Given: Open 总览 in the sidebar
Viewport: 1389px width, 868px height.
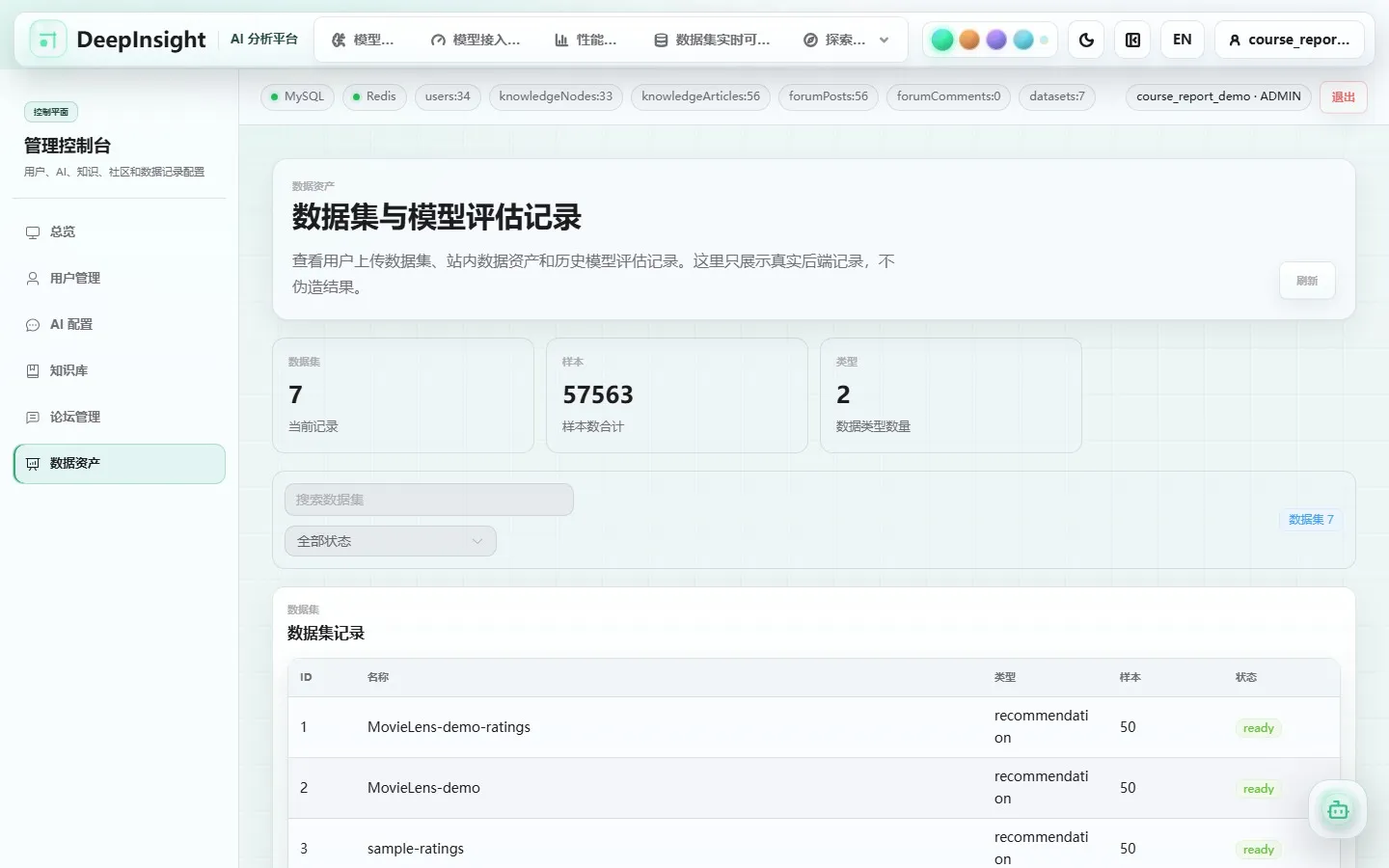Looking at the screenshot, I should pos(119,231).
